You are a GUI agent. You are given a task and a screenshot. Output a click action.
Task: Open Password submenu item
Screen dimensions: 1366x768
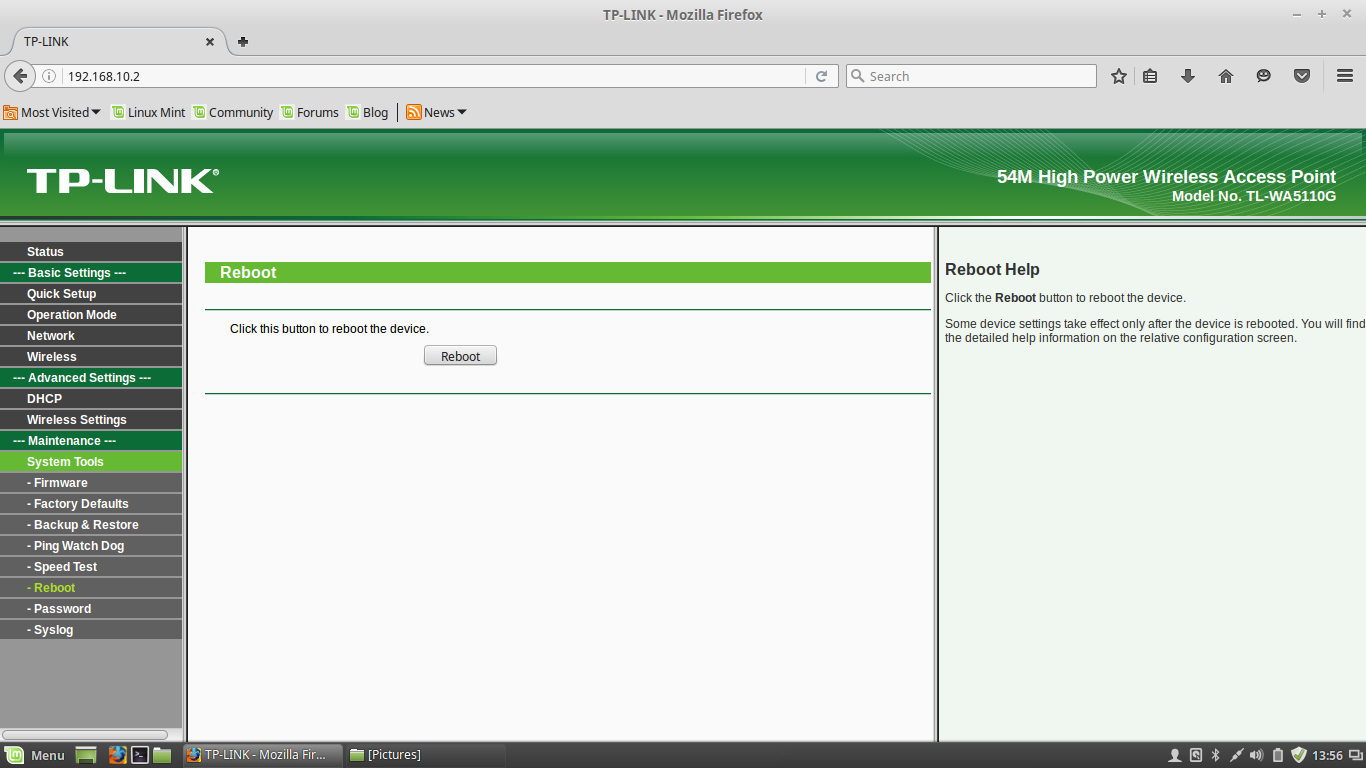pos(91,609)
